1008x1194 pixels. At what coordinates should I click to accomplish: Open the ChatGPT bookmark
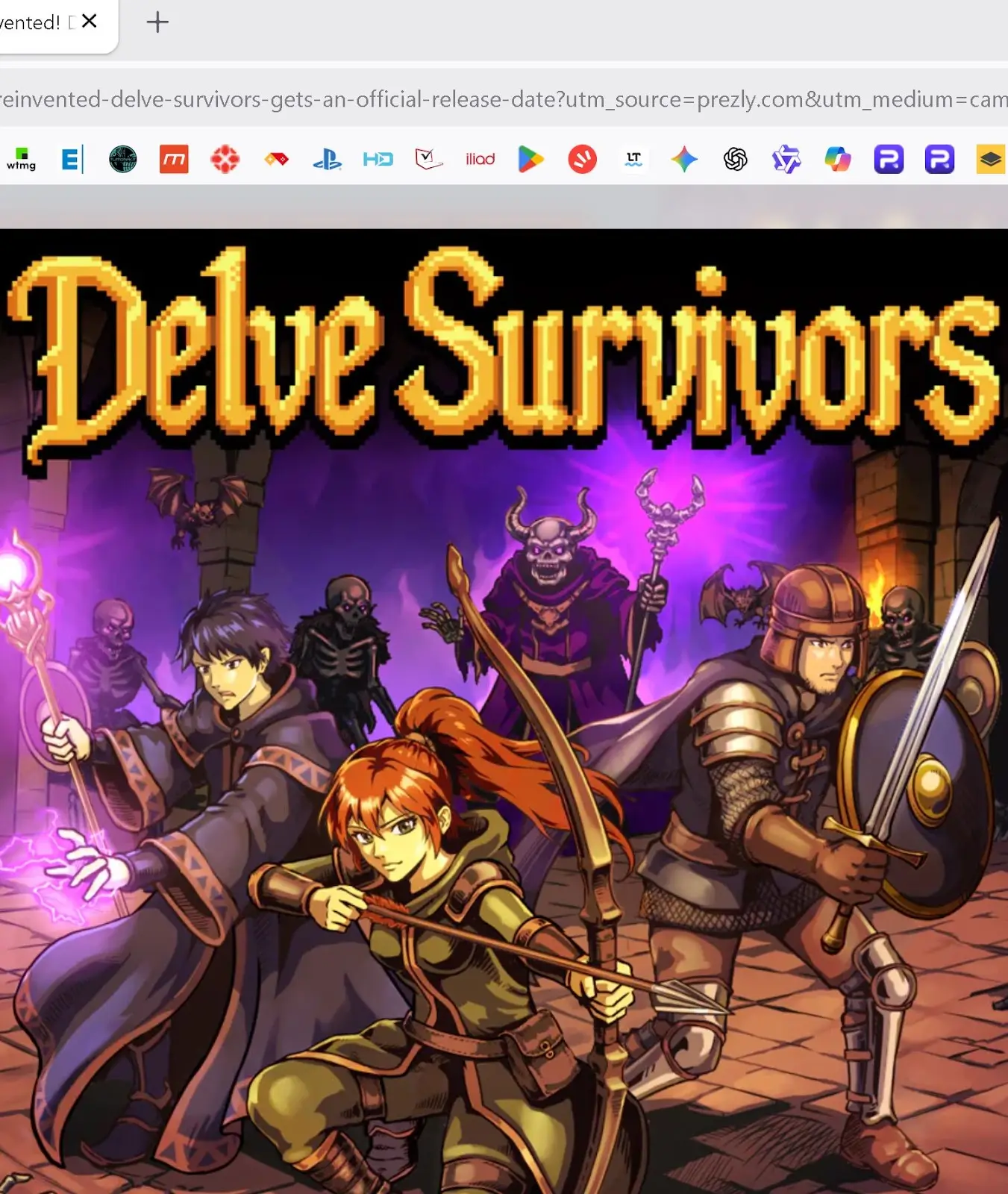pyautogui.click(x=735, y=159)
